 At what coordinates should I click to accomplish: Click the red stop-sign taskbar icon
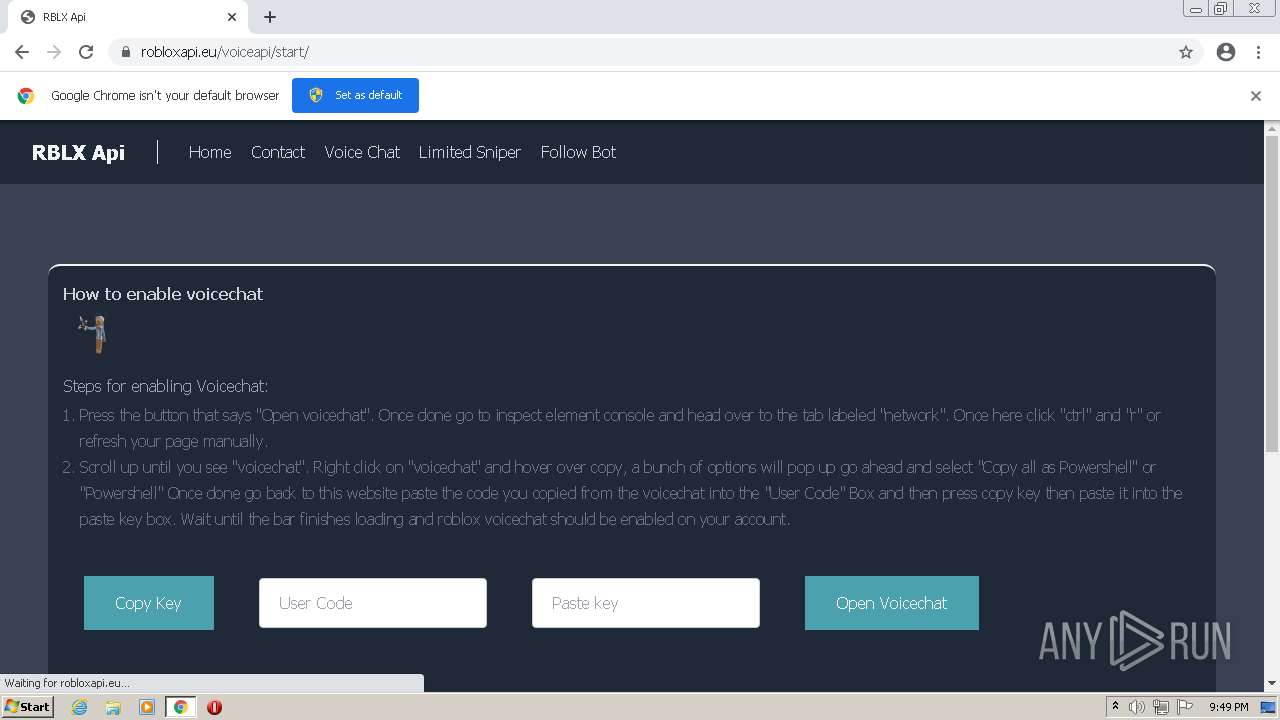point(214,707)
